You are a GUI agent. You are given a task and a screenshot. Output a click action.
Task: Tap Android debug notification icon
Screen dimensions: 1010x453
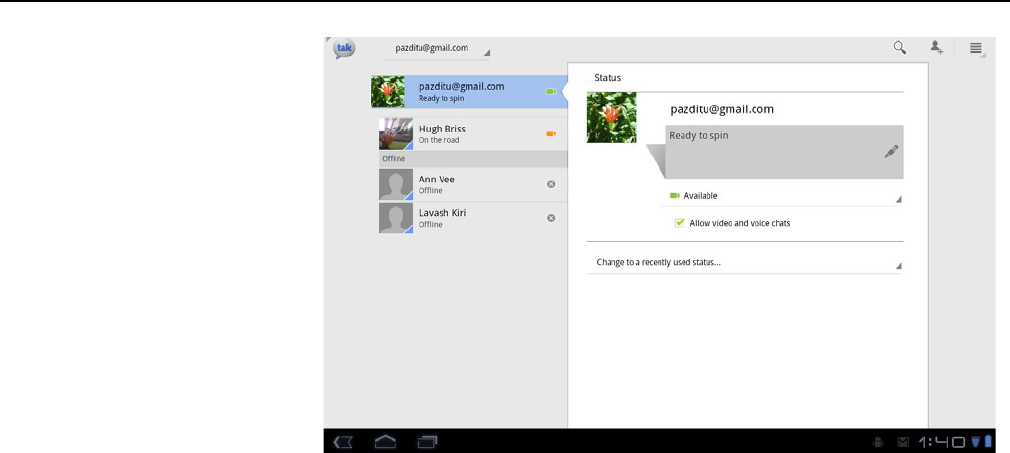(x=877, y=442)
